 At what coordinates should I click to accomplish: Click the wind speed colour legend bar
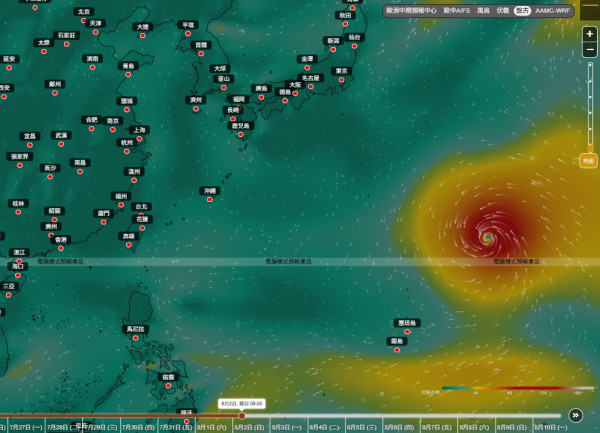518,388
